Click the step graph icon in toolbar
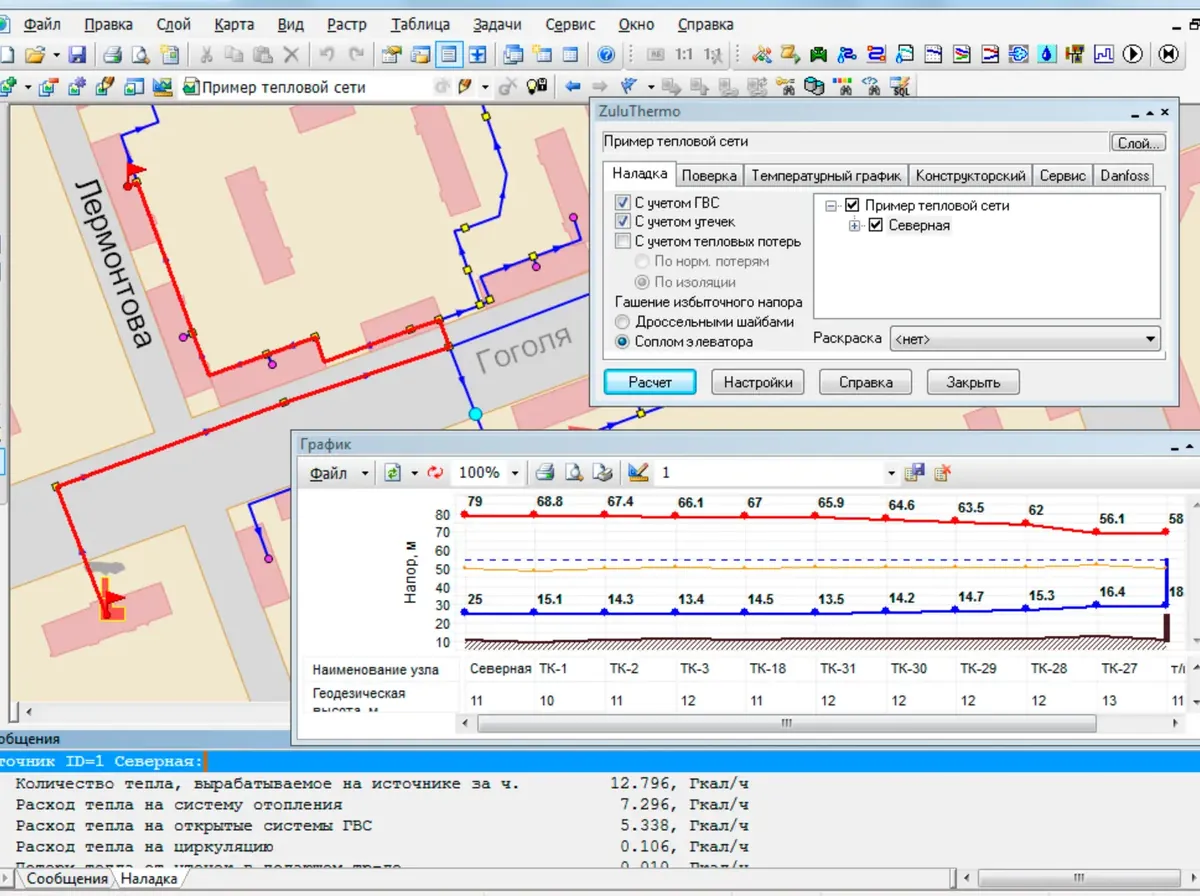 [1104, 55]
